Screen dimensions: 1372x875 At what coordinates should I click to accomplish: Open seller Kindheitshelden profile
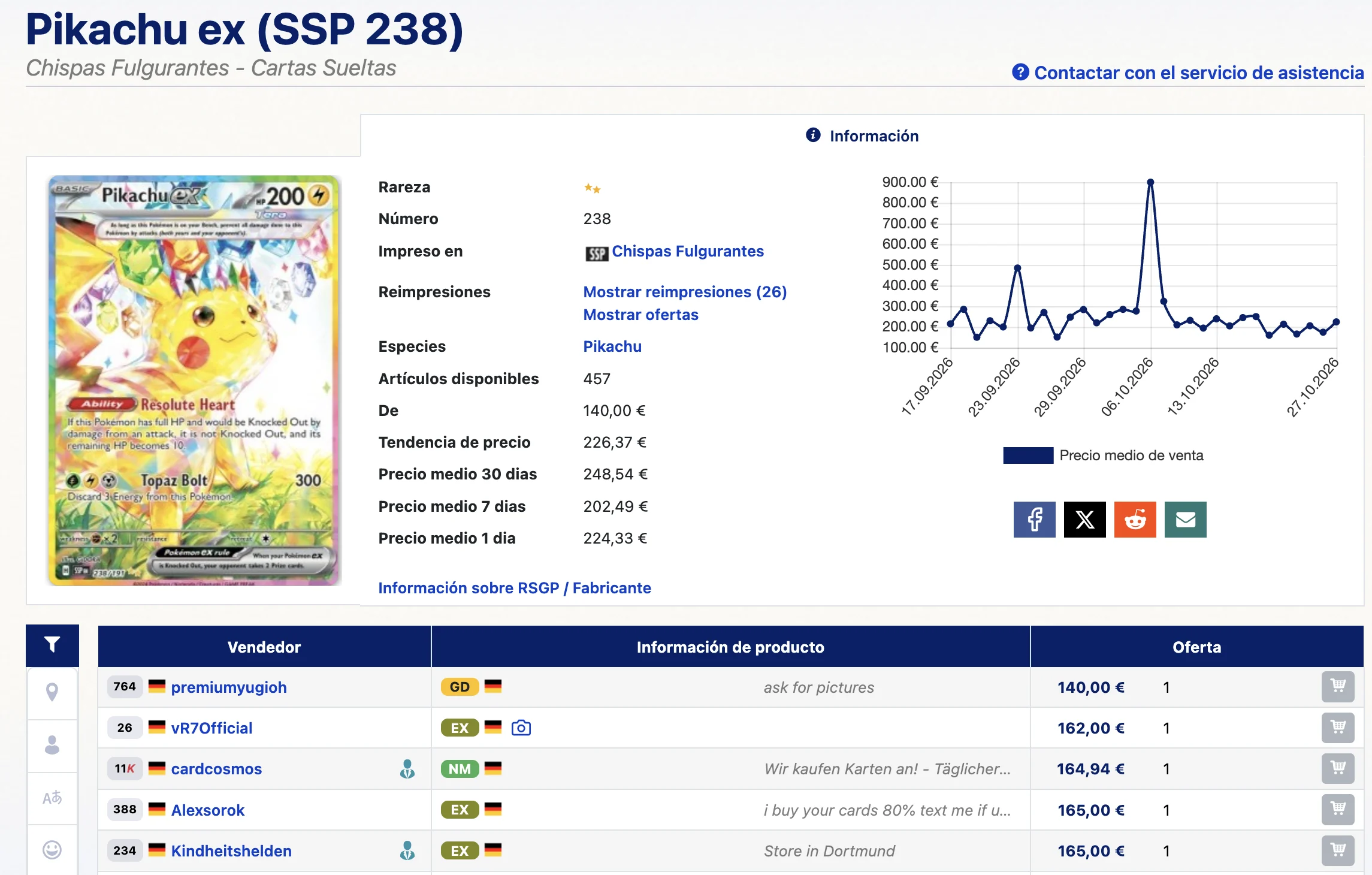click(231, 851)
